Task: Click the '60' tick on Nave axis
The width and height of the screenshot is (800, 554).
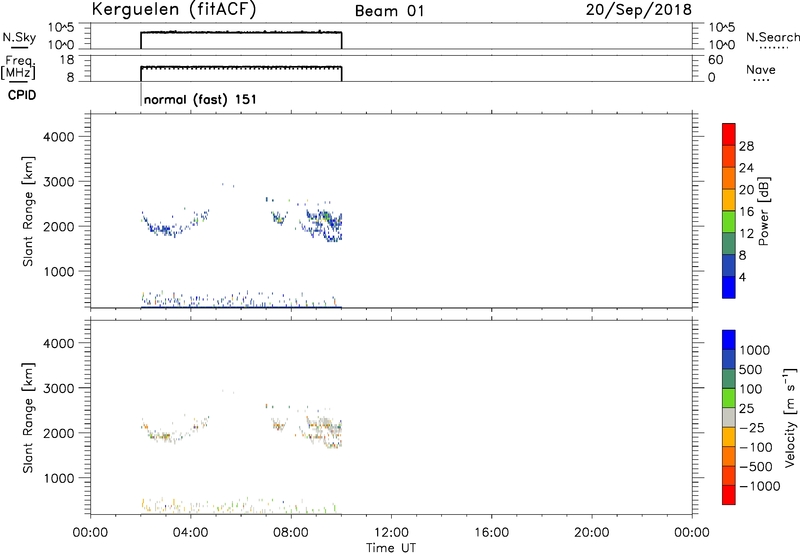Action: click(716, 60)
